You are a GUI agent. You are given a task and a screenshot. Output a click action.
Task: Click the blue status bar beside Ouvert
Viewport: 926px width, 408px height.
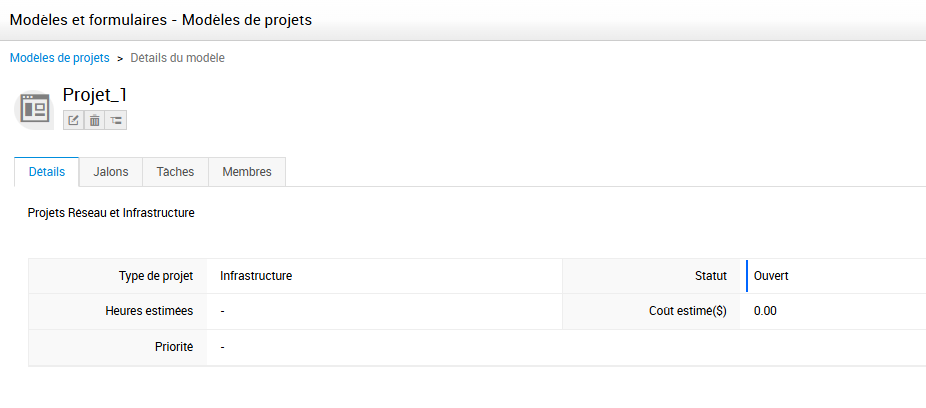click(x=747, y=276)
